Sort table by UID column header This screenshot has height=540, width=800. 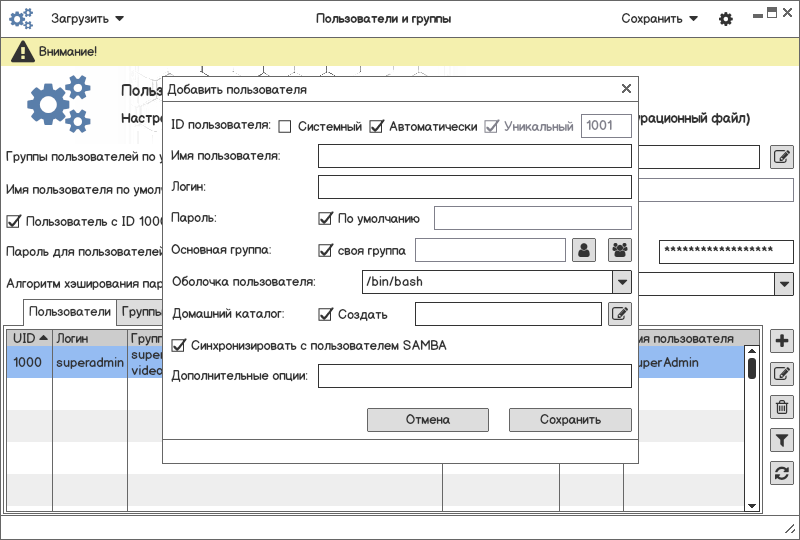29,338
